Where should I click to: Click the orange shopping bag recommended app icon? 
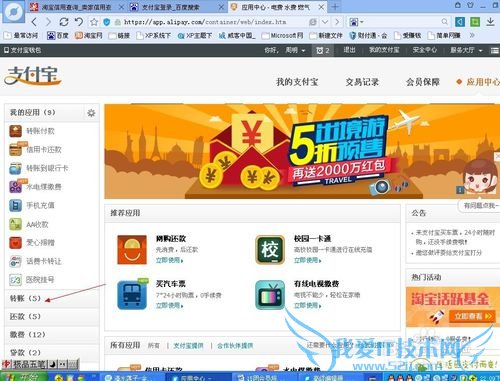pos(132,250)
